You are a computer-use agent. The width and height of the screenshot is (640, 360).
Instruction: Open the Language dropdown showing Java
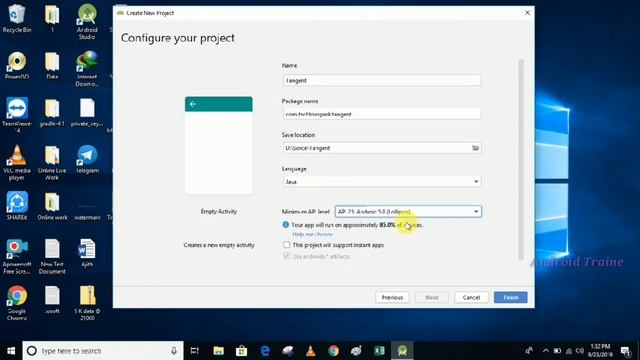382,182
